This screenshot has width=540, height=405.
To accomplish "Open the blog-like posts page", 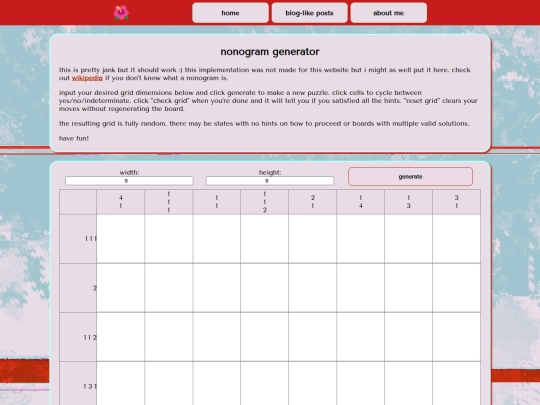I will (309, 13).
